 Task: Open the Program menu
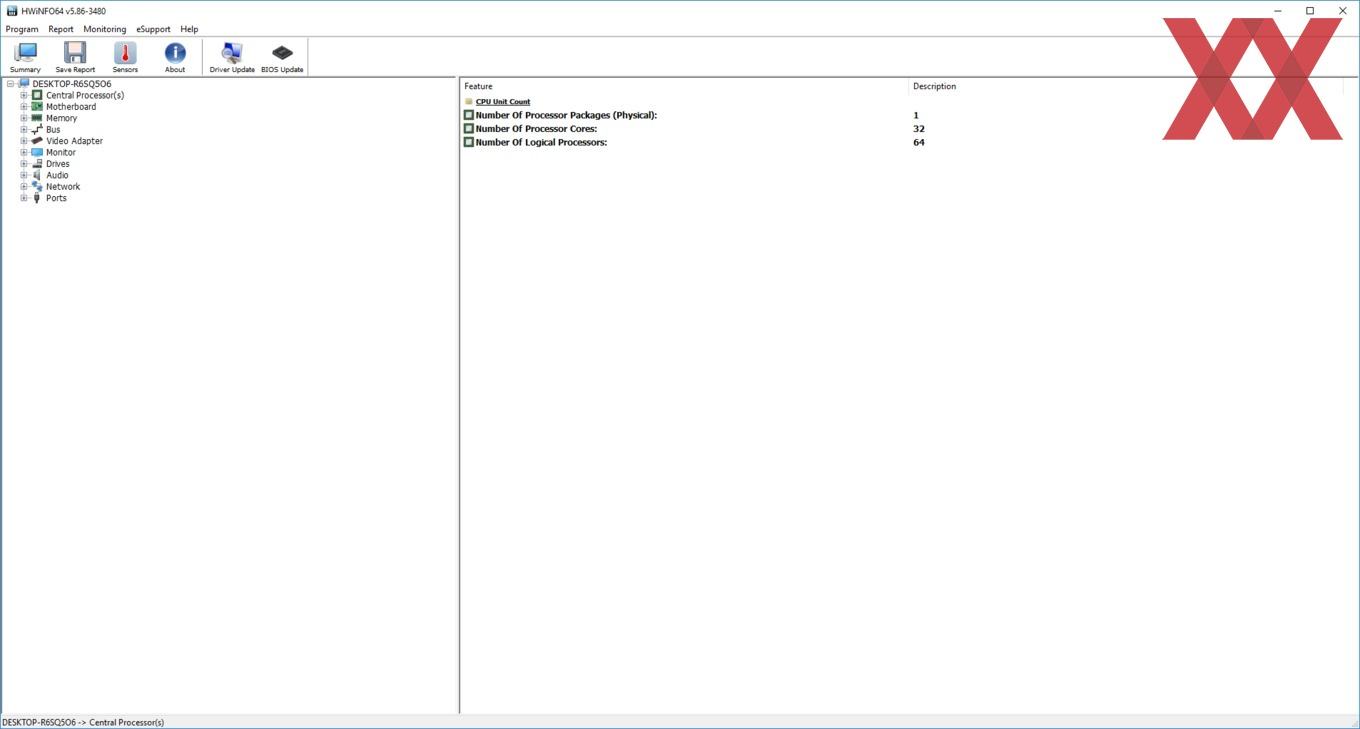(22, 29)
